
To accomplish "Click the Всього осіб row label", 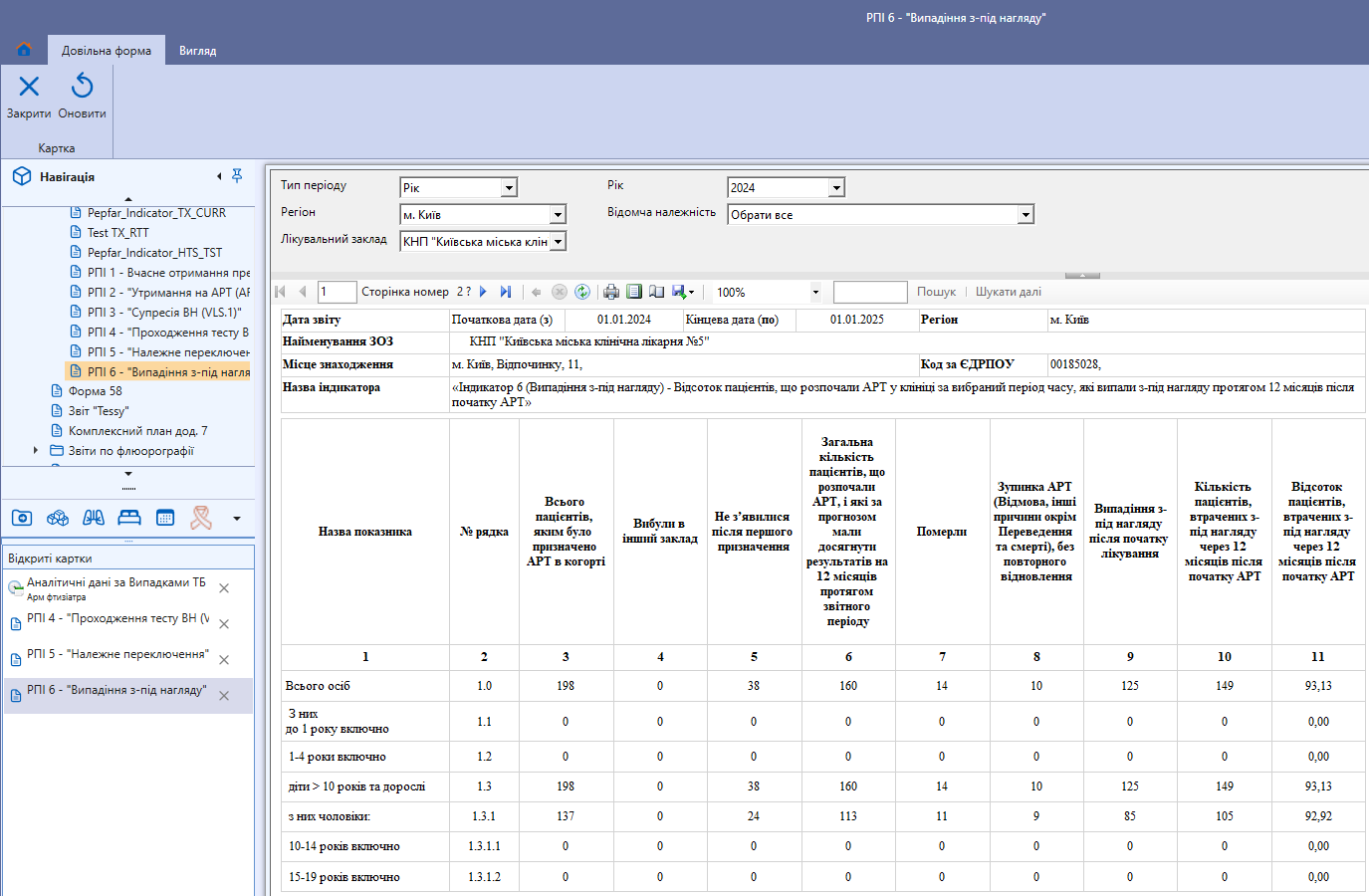I will click(318, 686).
